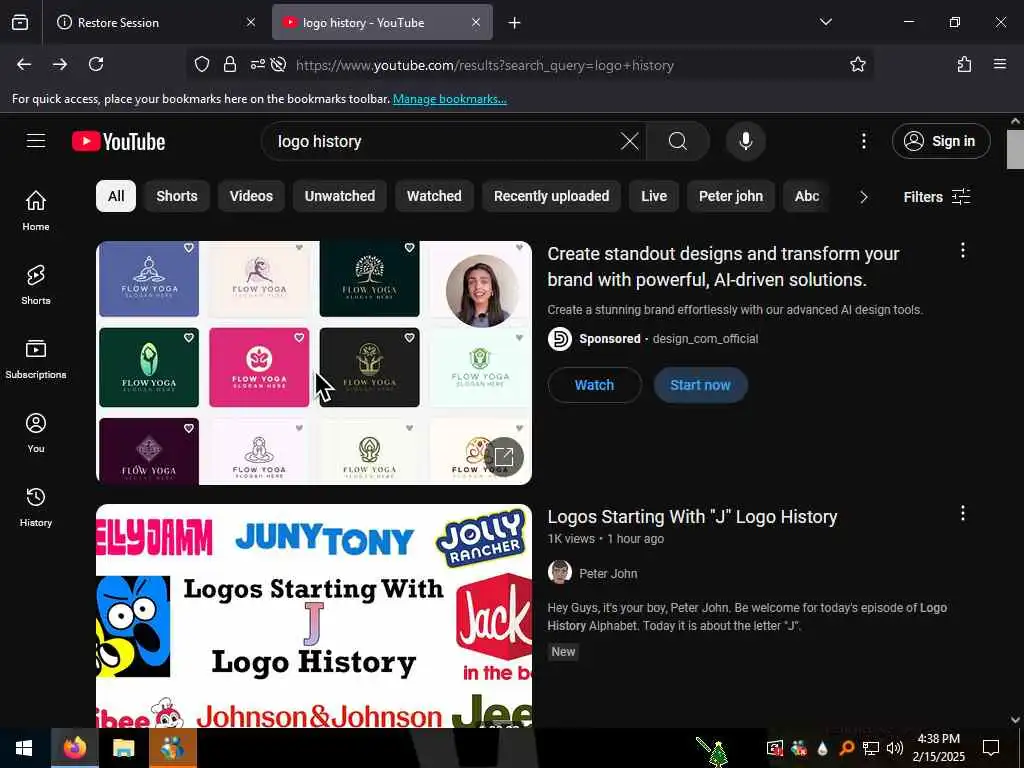
Task: Click the YouTube logo
Action: [118, 141]
